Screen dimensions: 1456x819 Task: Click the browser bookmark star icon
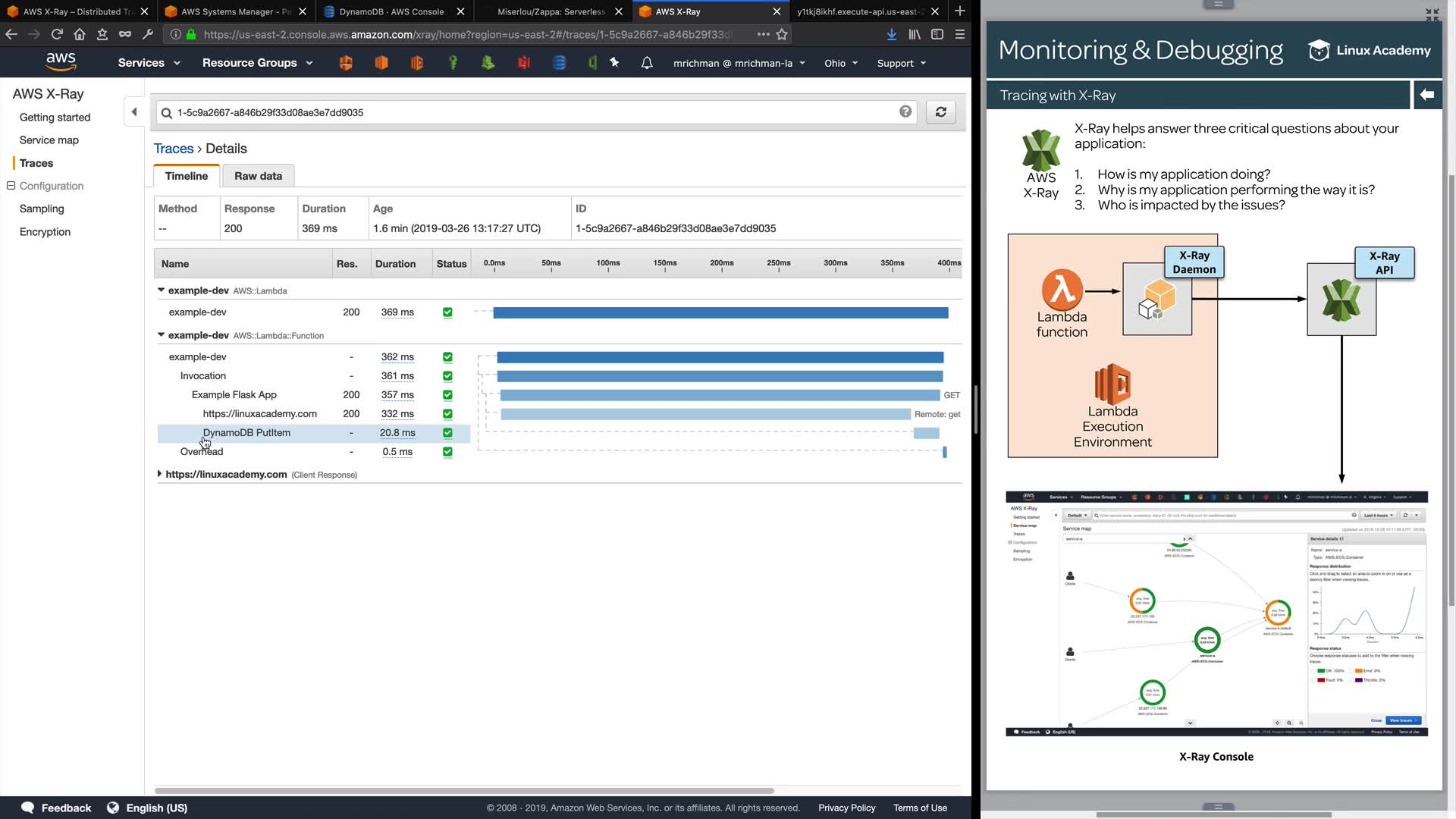tap(782, 34)
